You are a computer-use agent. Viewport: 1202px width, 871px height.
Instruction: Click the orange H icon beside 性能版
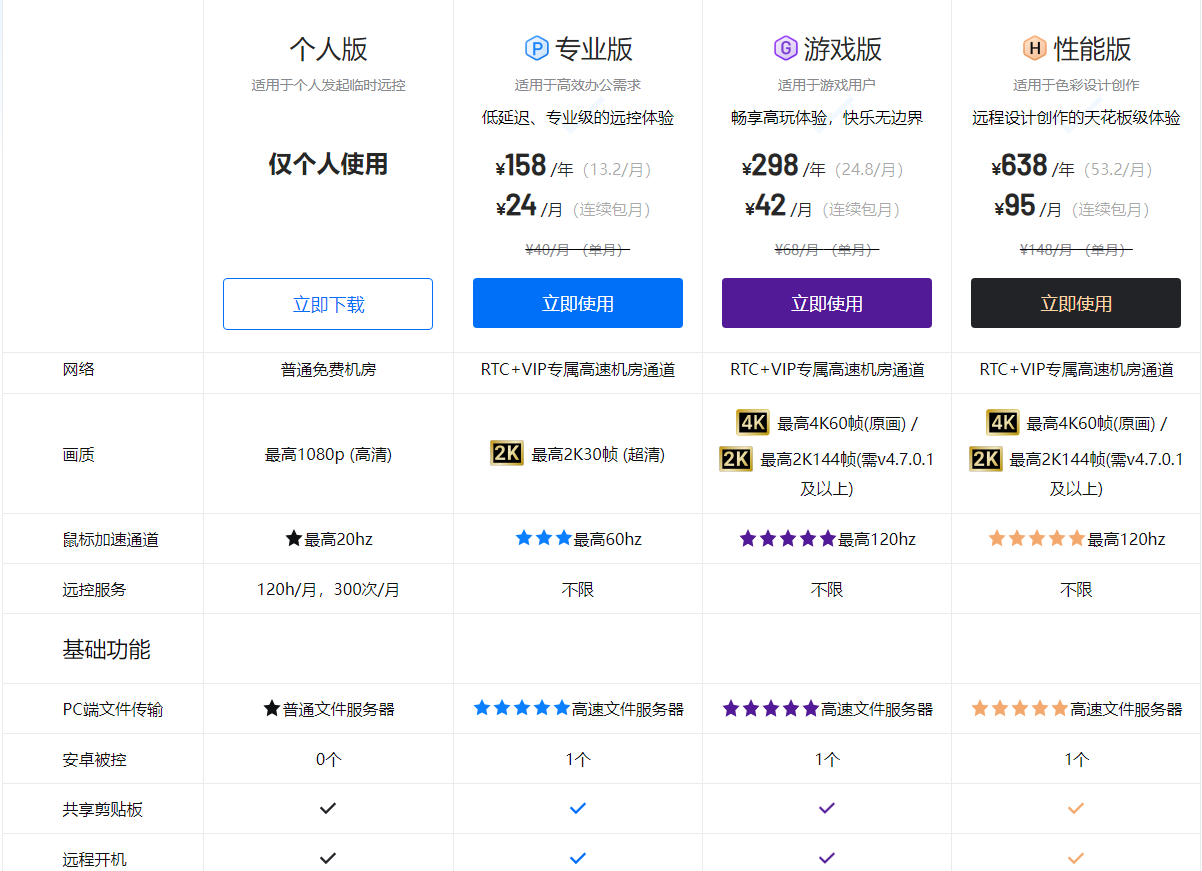coord(1034,48)
